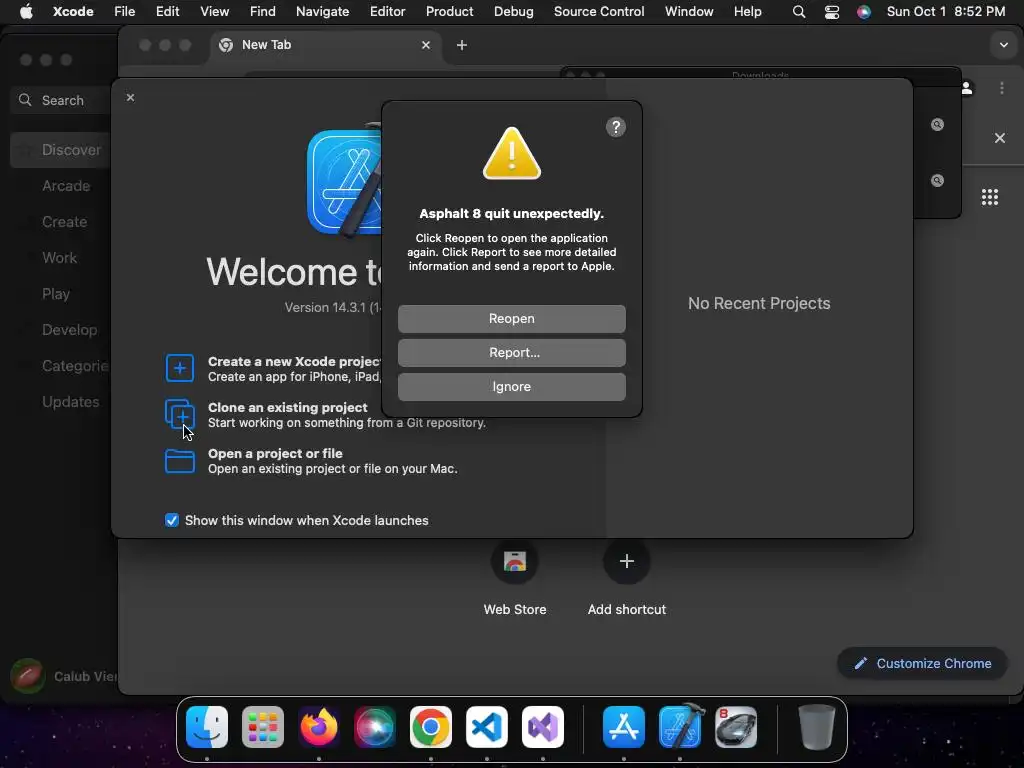Screen dimensions: 1024x768
Task: Click the second Downloads magnifier icon
Action: pos(937,181)
